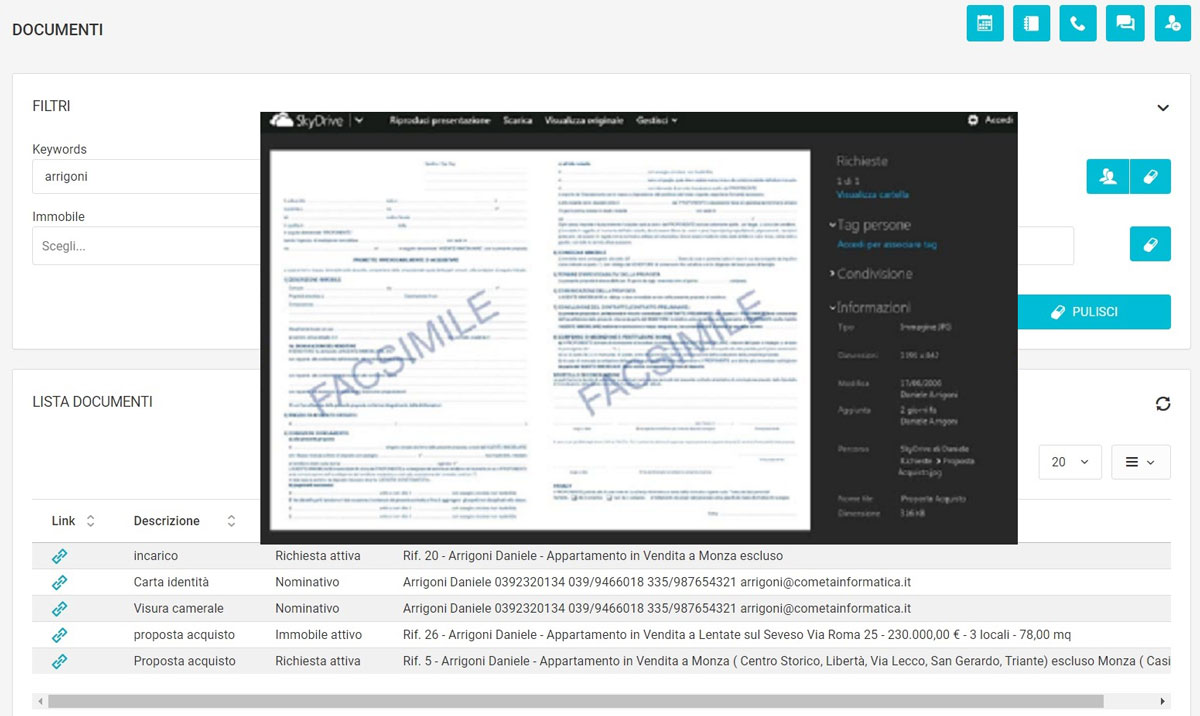Click the phone call icon

pos(1077,23)
